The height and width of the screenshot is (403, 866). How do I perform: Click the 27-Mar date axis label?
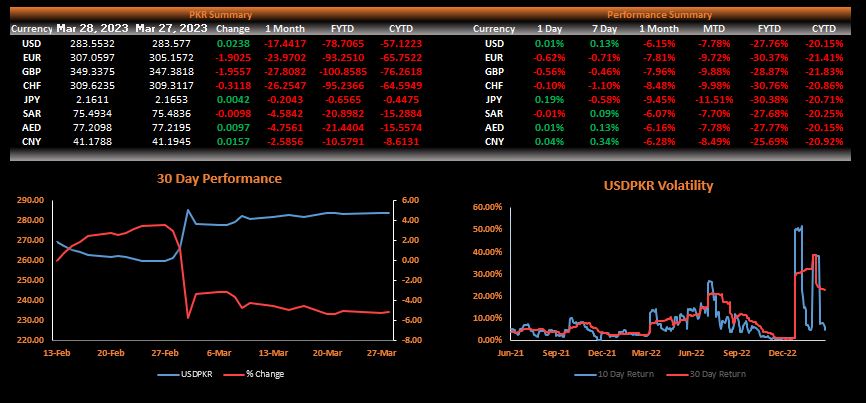pyautogui.click(x=381, y=354)
